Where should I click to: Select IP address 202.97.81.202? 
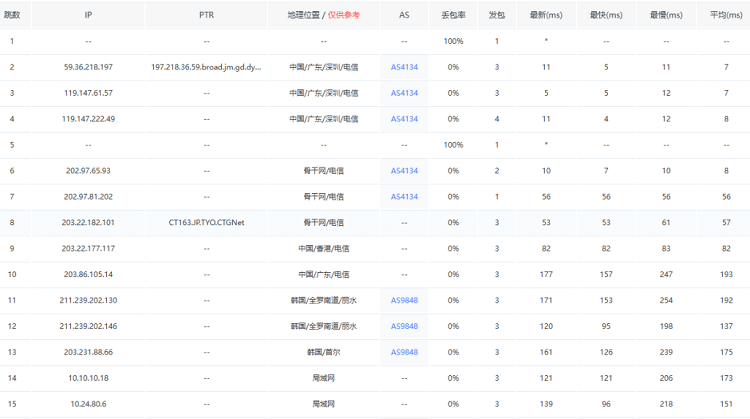88,197
